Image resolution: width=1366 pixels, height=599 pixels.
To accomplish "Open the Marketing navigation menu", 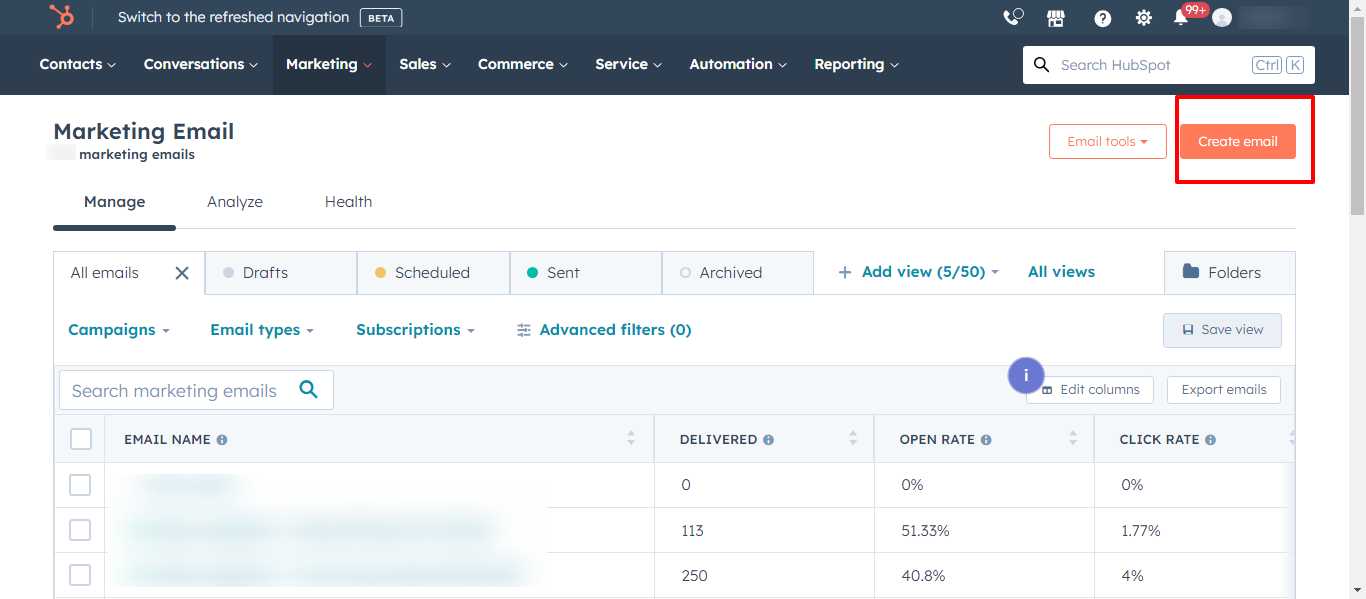I will pyautogui.click(x=329, y=64).
